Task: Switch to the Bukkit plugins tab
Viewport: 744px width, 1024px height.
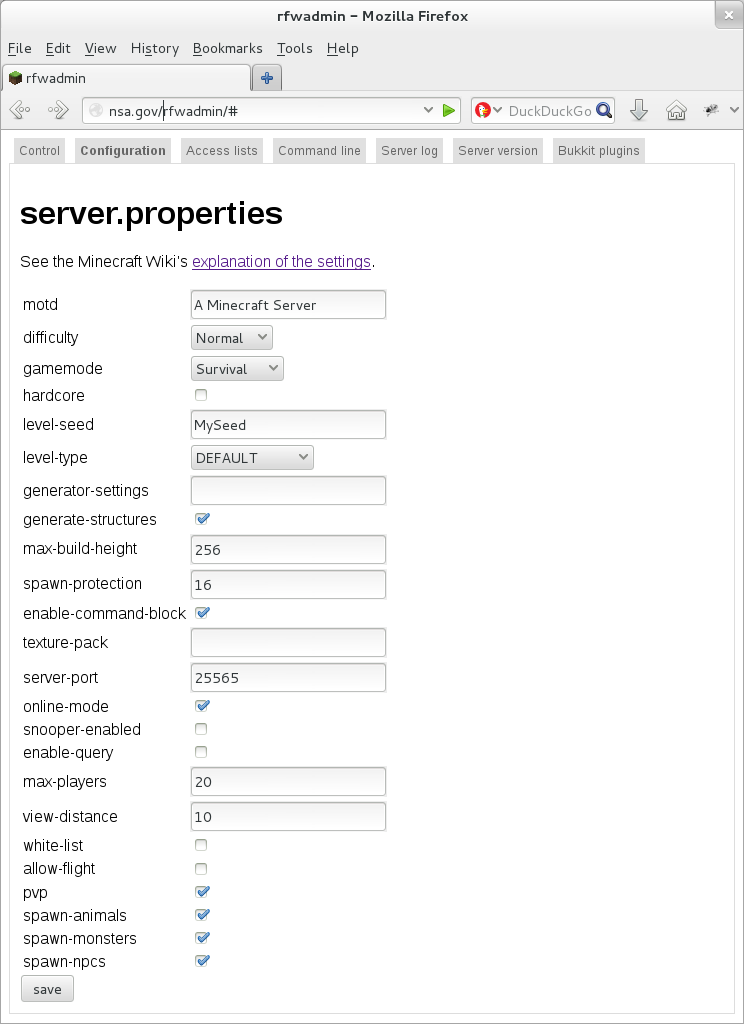Action: point(598,151)
